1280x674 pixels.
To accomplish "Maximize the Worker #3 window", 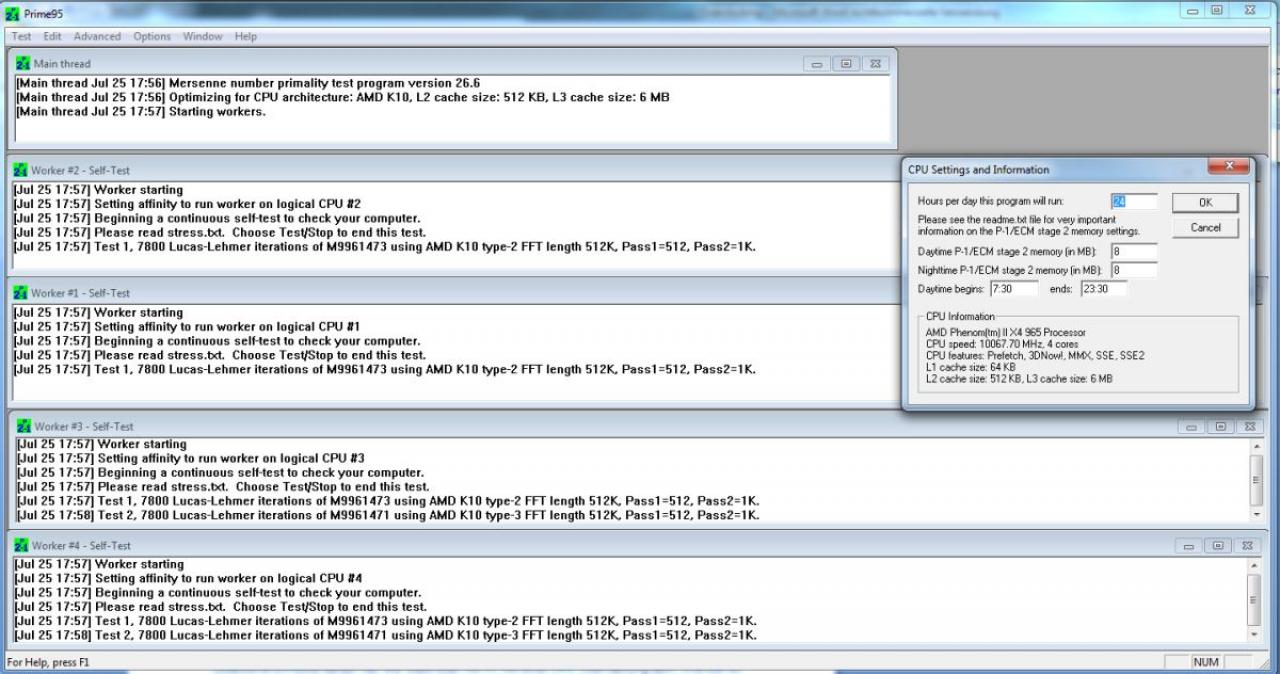I will tap(1219, 427).
